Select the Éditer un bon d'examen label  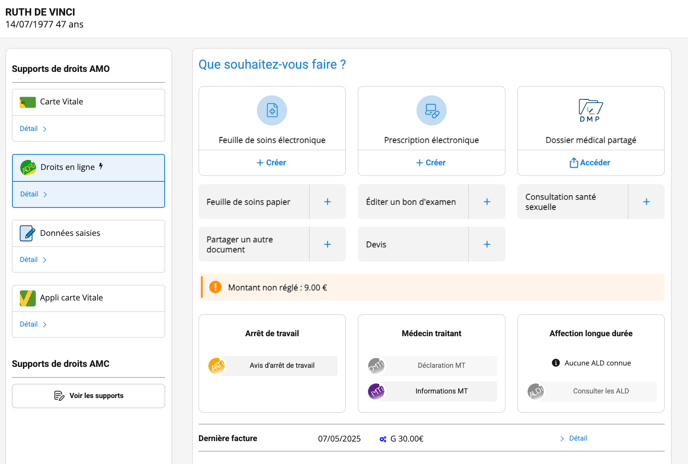(x=411, y=202)
